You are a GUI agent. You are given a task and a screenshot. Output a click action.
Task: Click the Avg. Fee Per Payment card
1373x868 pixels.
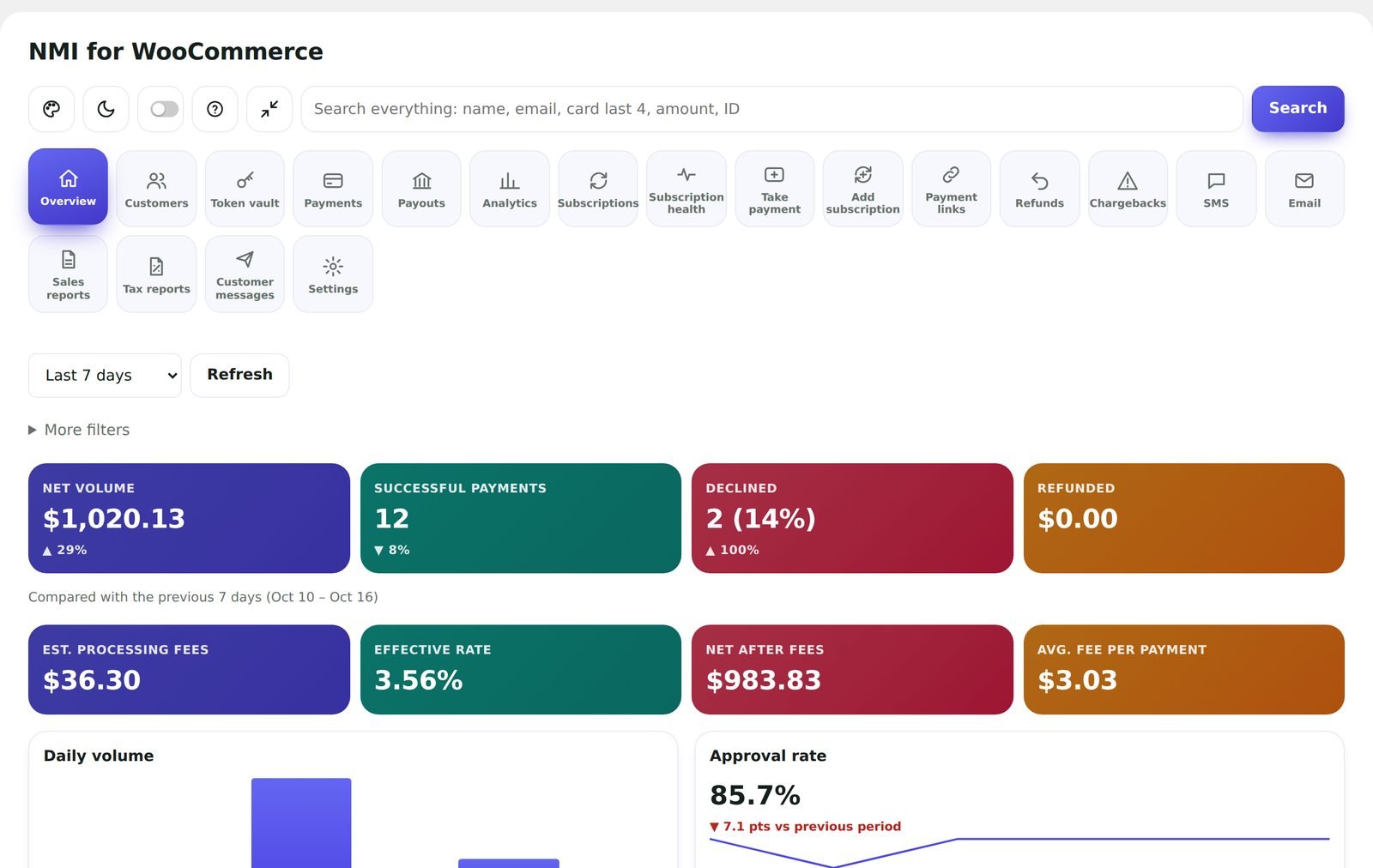click(1184, 669)
